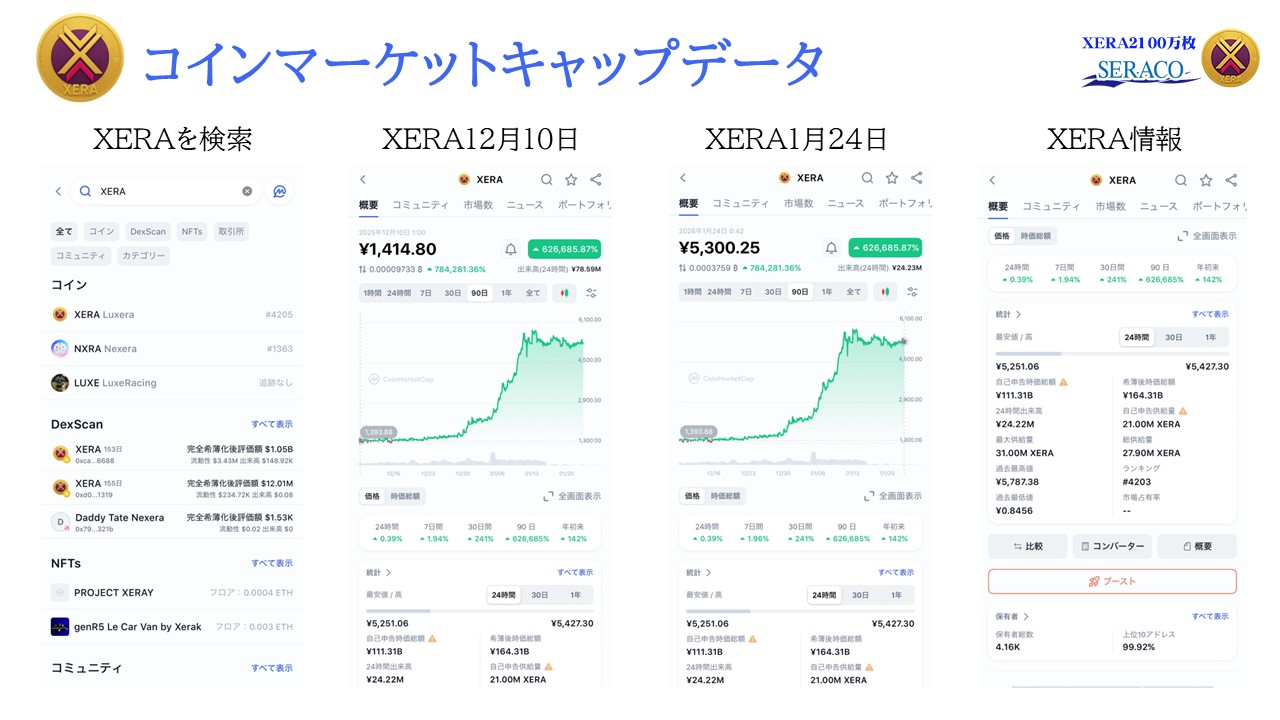The height and width of the screenshot is (720, 1280).
Task: Click the share icon in the XERA情報 panel
Action: (1231, 180)
